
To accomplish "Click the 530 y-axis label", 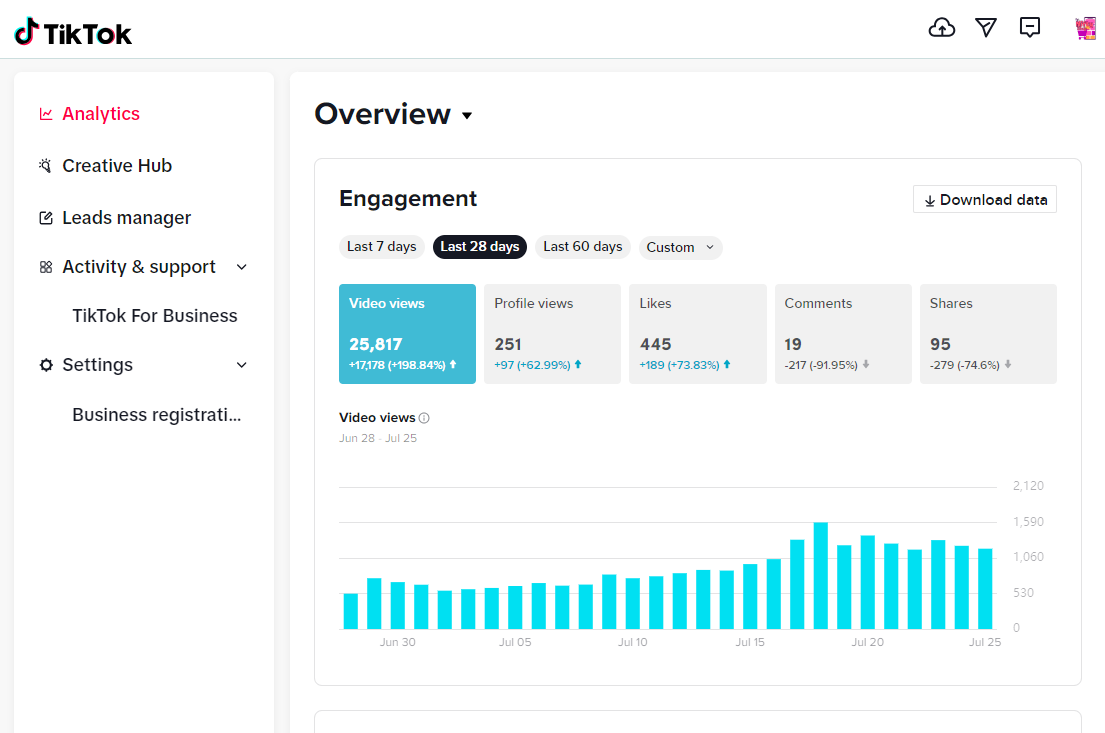I will pos(1023,593).
